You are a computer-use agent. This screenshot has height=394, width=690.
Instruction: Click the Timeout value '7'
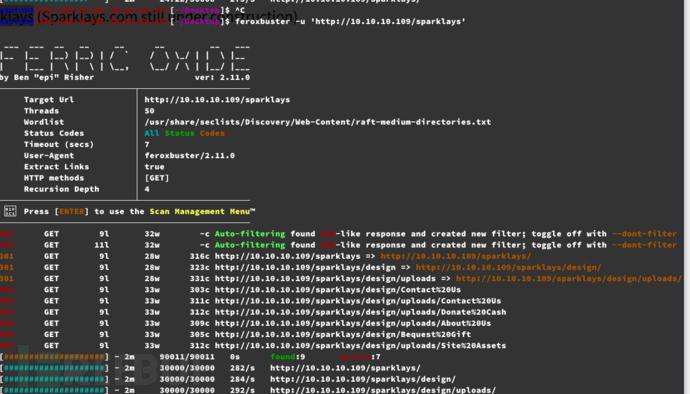(147, 144)
